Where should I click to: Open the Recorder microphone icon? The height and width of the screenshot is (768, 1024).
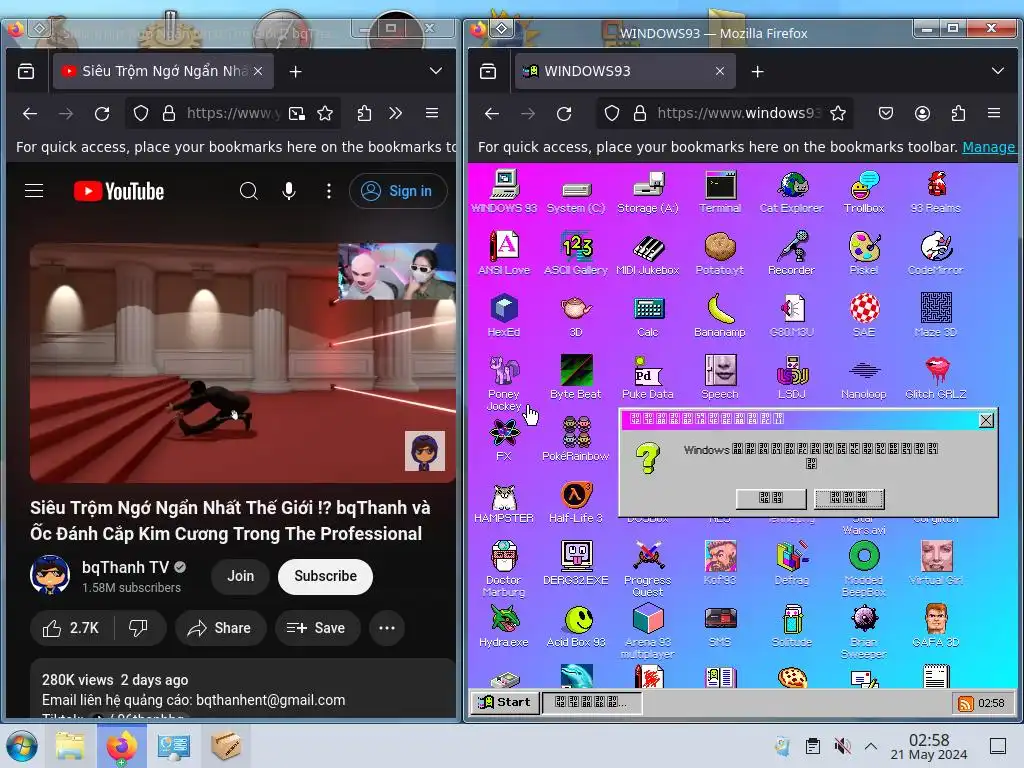(792, 253)
